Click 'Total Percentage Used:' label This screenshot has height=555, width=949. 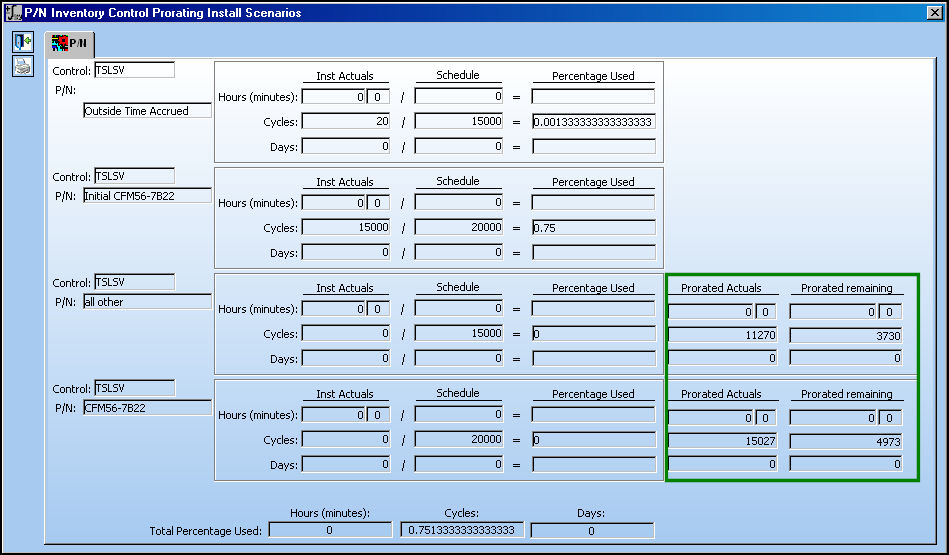(206, 531)
